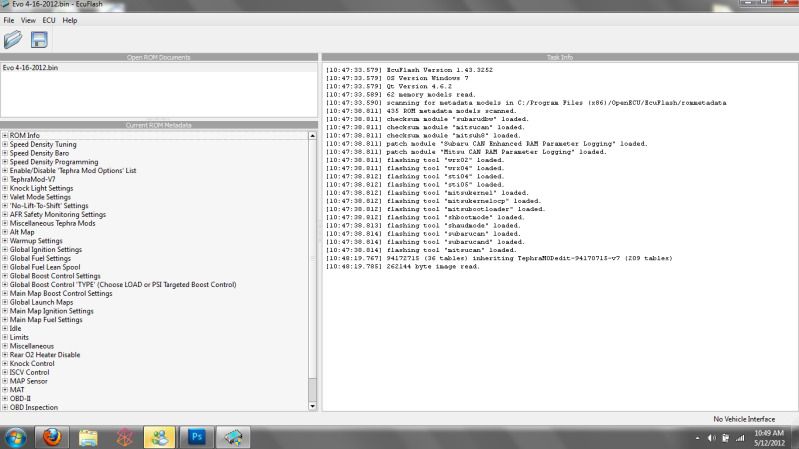Open Windows Explorer from the taskbar
This screenshot has height=449, width=799.
[88, 438]
